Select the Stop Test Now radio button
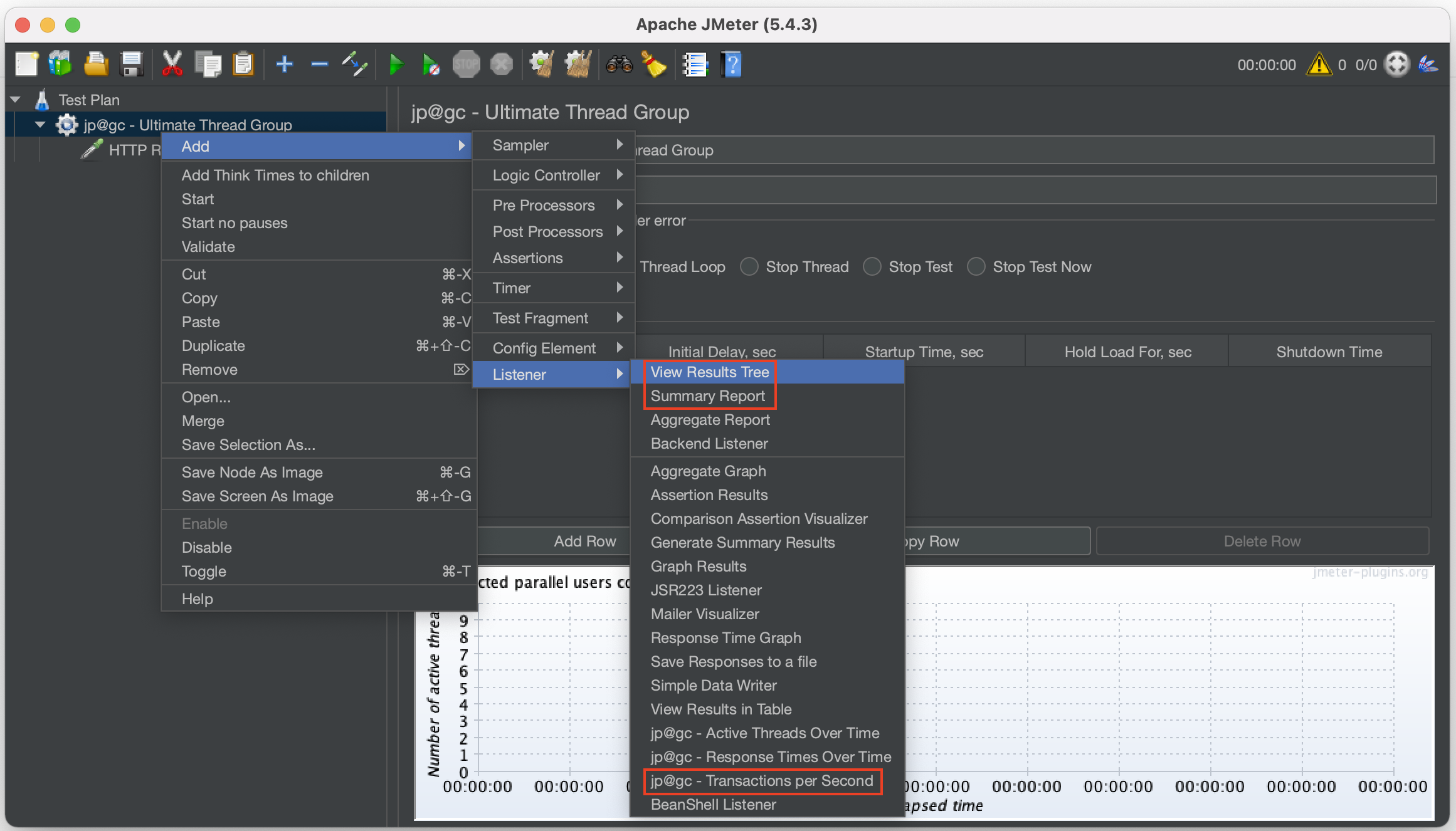Viewport: 1456px width, 831px height. (976, 267)
